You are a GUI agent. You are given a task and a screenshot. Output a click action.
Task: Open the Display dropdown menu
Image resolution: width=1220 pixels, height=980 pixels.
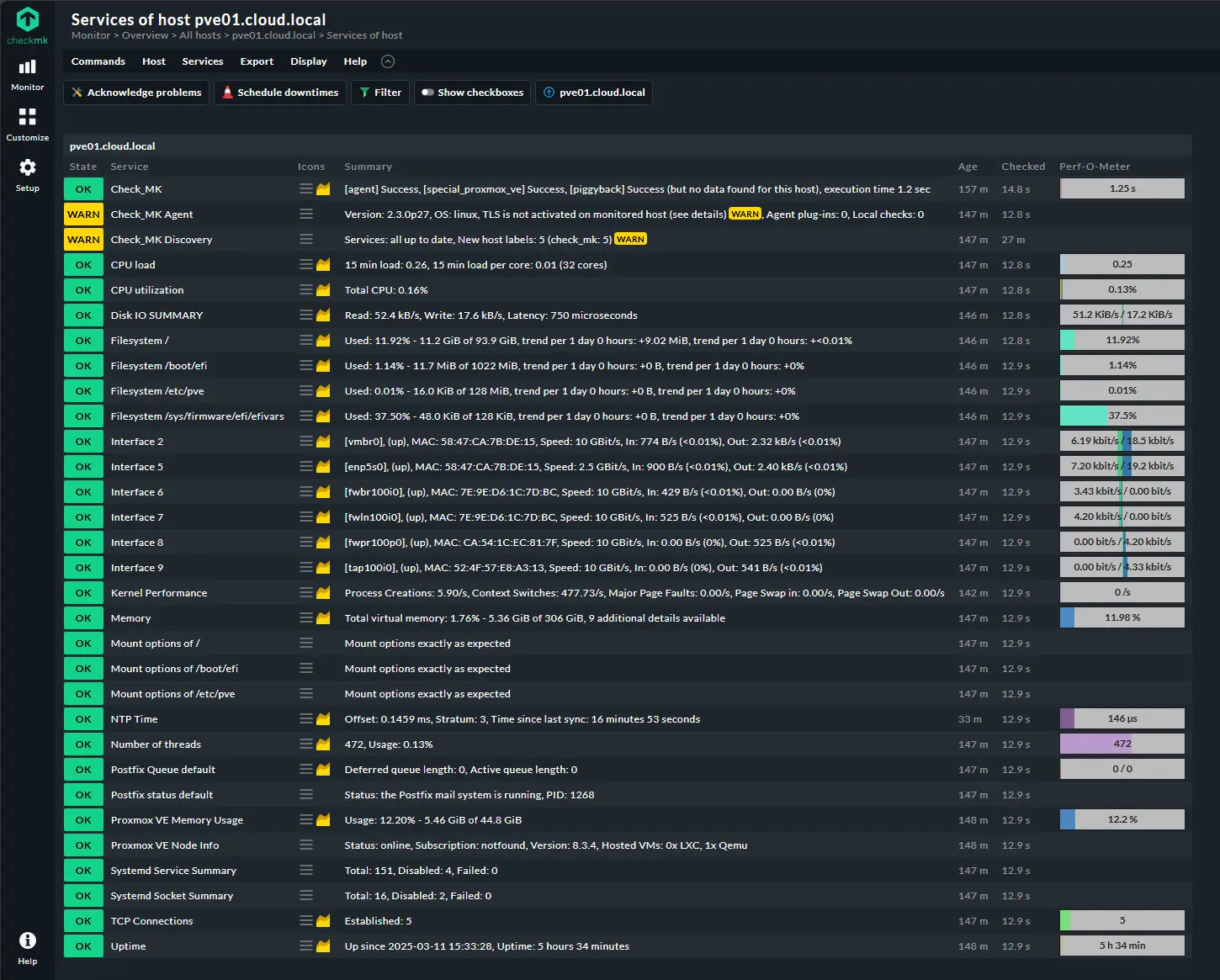(309, 61)
